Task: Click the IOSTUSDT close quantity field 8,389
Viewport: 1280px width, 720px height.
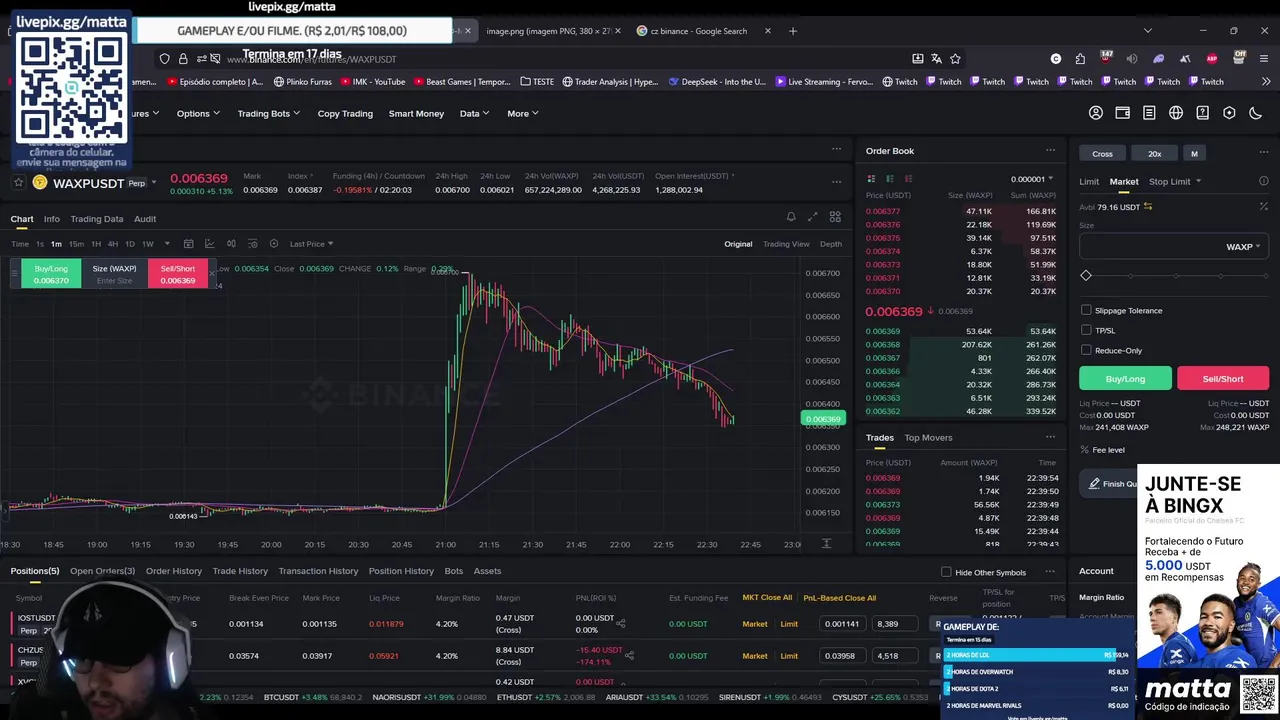Action: coord(894,624)
